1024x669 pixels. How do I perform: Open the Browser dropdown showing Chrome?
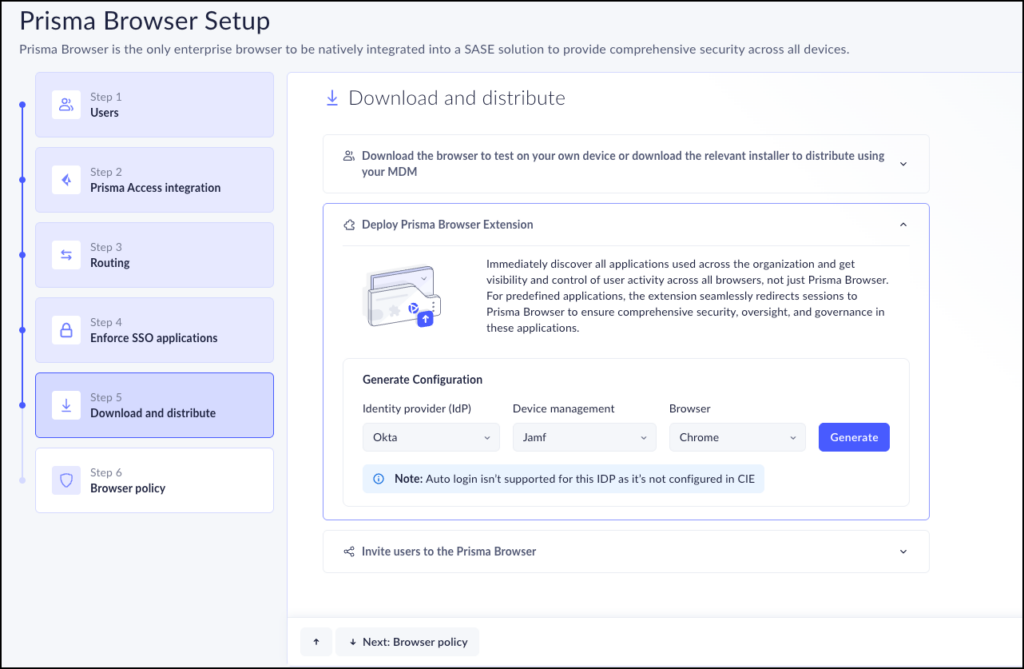pyautogui.click(x=738, y=437)
